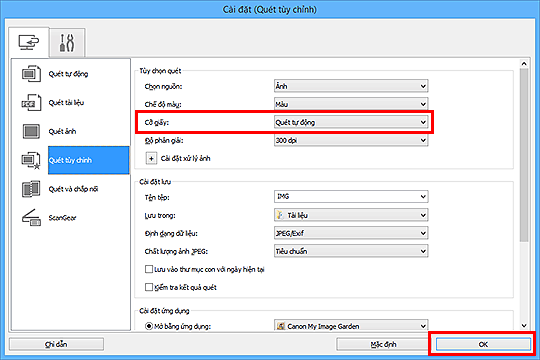Select the Quét tùy chỉnh custom icon
The image size is (540, 360).
(x=31, y=160)
